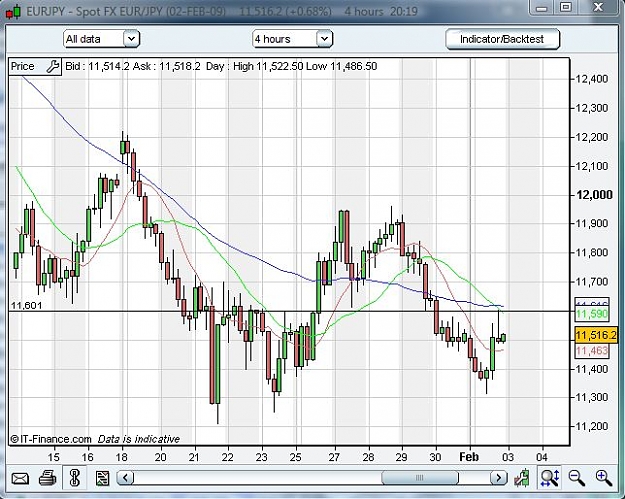The height and width of the screenshot is (499, 625).
Task: Click the Ask 11,518.2 text
Action: coord(167,66)
